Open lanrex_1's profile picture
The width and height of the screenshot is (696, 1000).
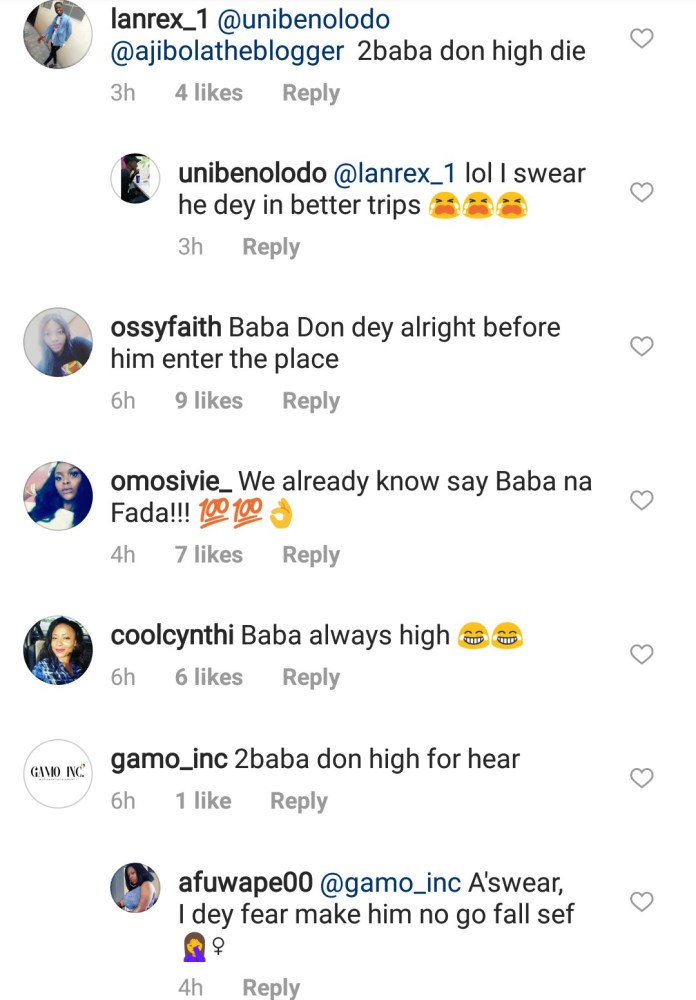pyautogui.click(x=58, y=34)
